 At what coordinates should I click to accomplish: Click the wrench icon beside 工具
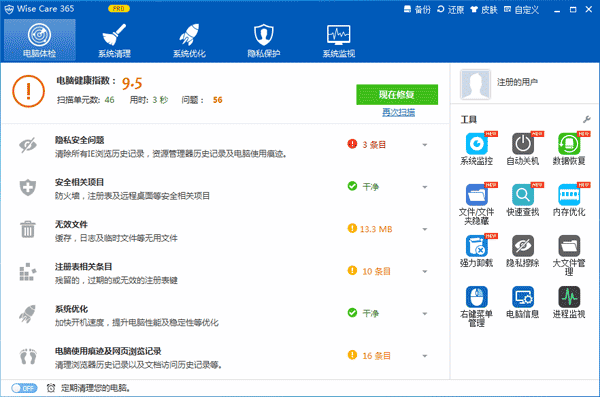[x=586, y=119]
